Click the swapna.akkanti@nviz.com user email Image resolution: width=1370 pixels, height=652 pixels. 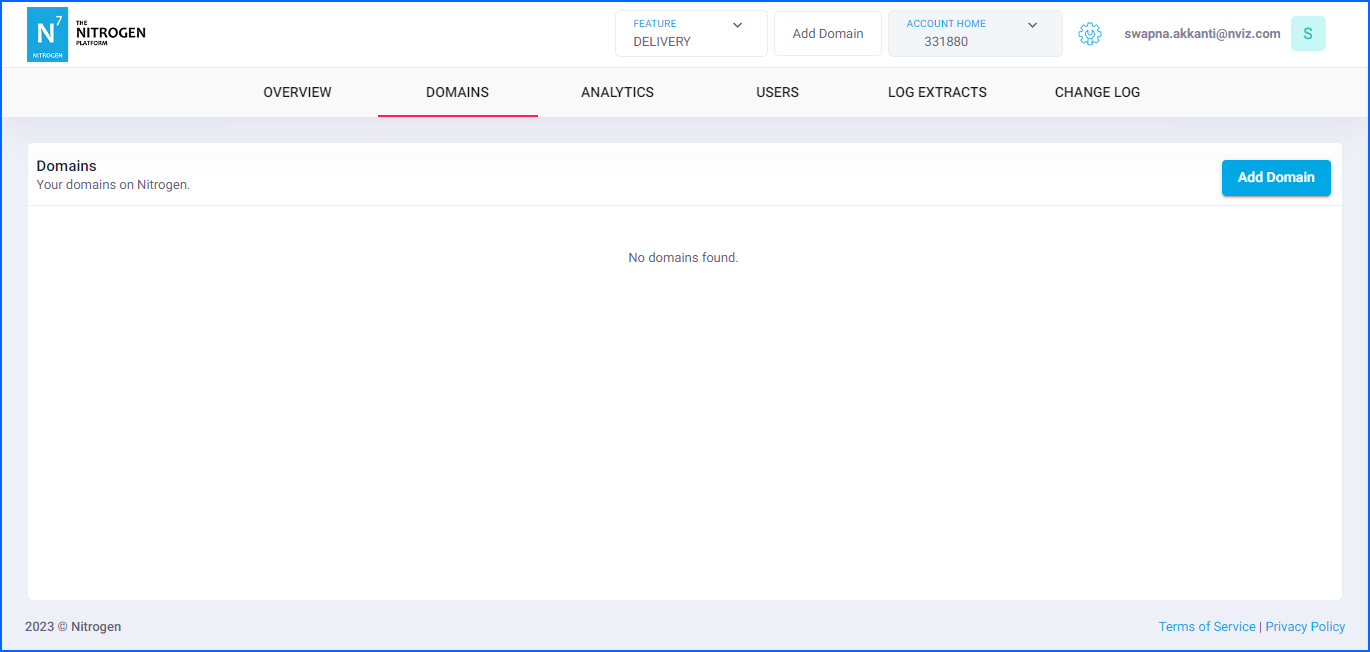[x=1202, y=34]
